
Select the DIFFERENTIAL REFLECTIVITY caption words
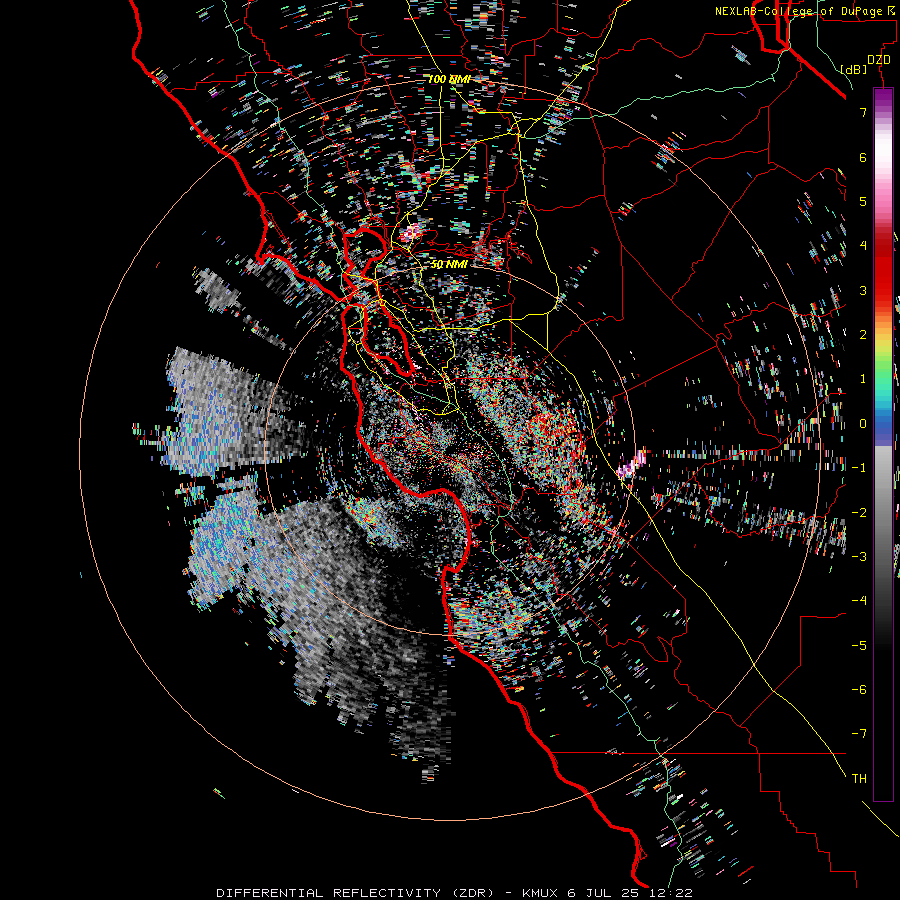(x=328, y=893)
